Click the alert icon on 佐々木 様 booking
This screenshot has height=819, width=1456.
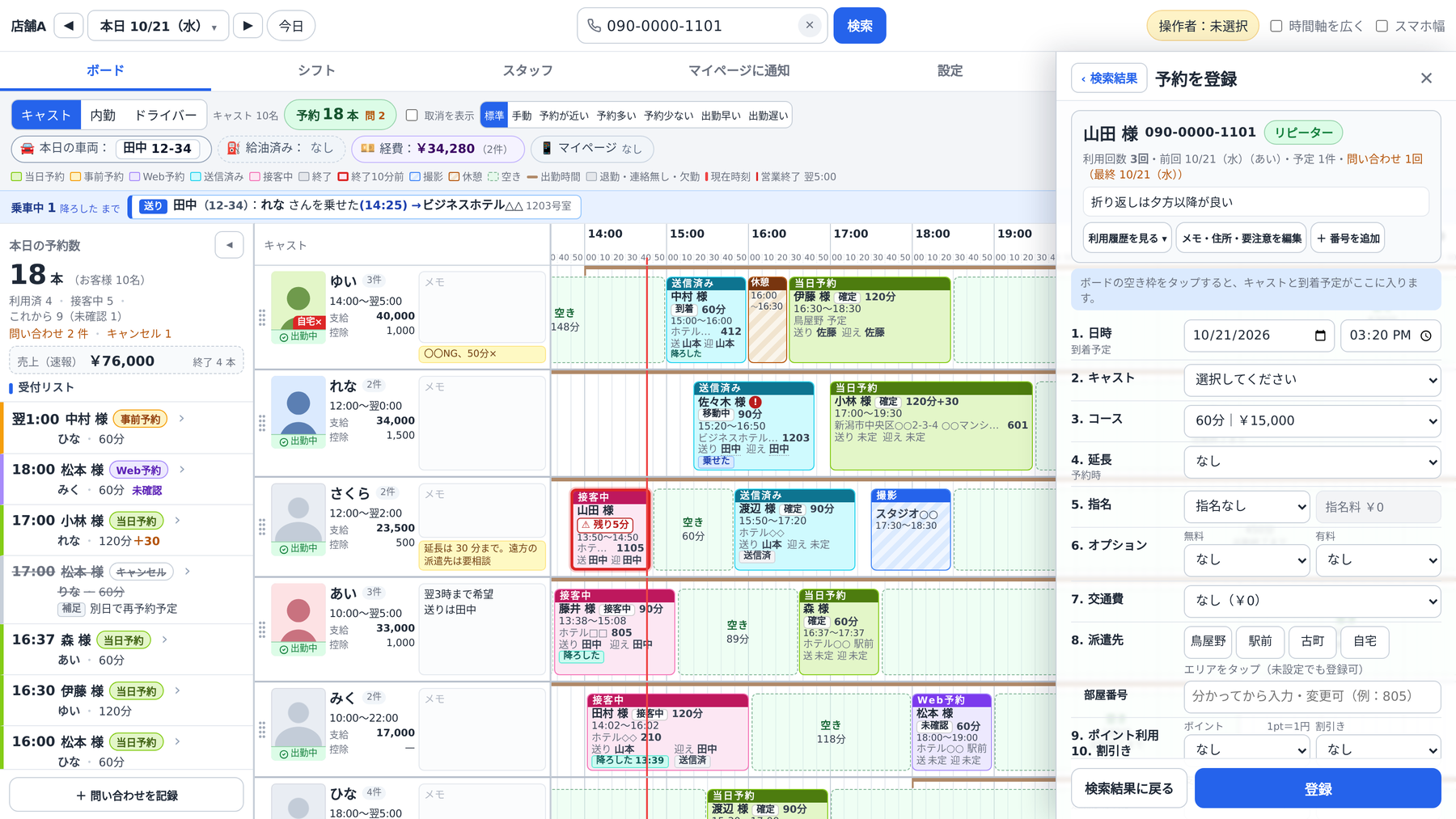pos(755,402)
